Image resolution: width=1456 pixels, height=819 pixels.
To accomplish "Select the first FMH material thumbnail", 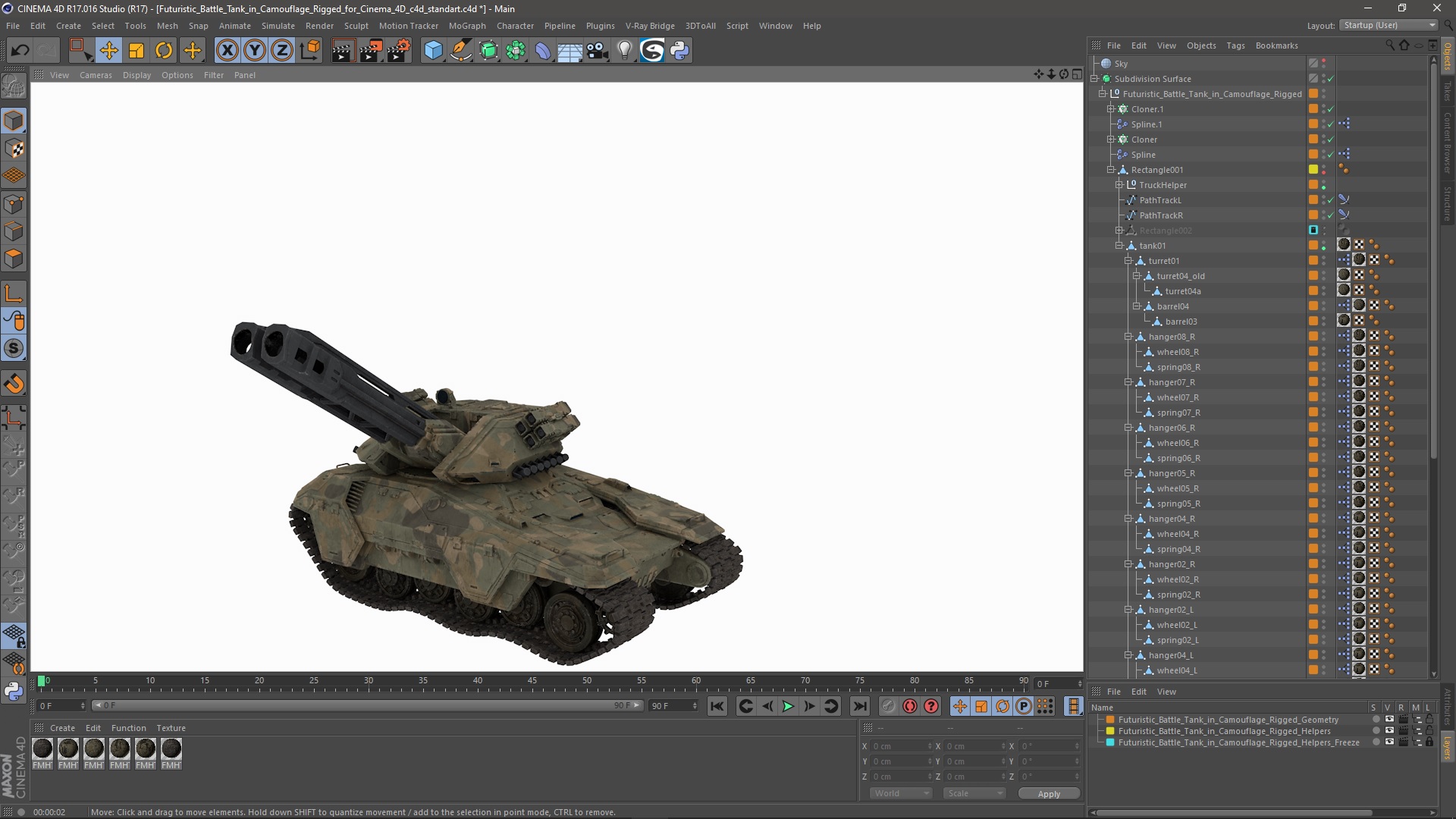I will tap(42, 749).
